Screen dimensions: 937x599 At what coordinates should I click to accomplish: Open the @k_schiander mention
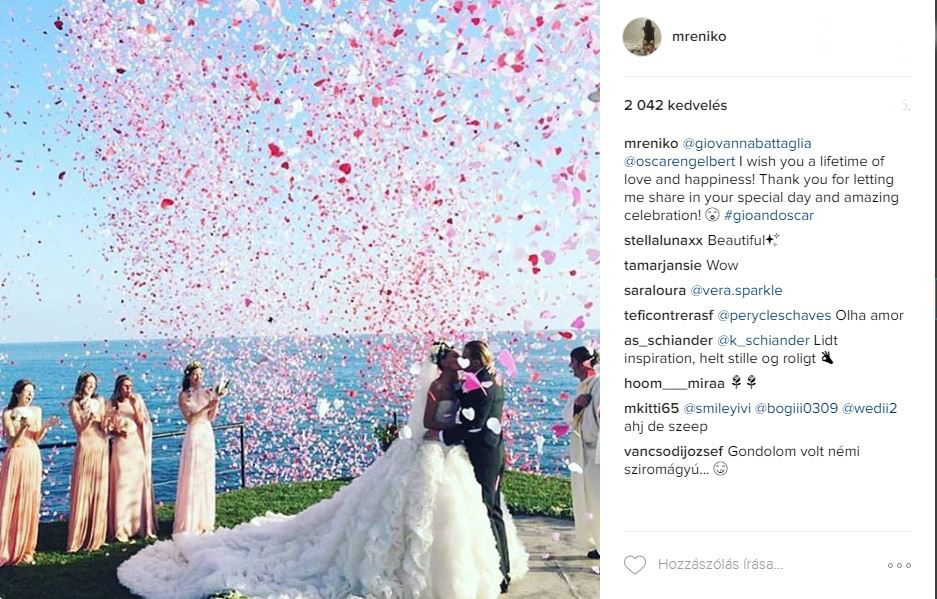763,341
